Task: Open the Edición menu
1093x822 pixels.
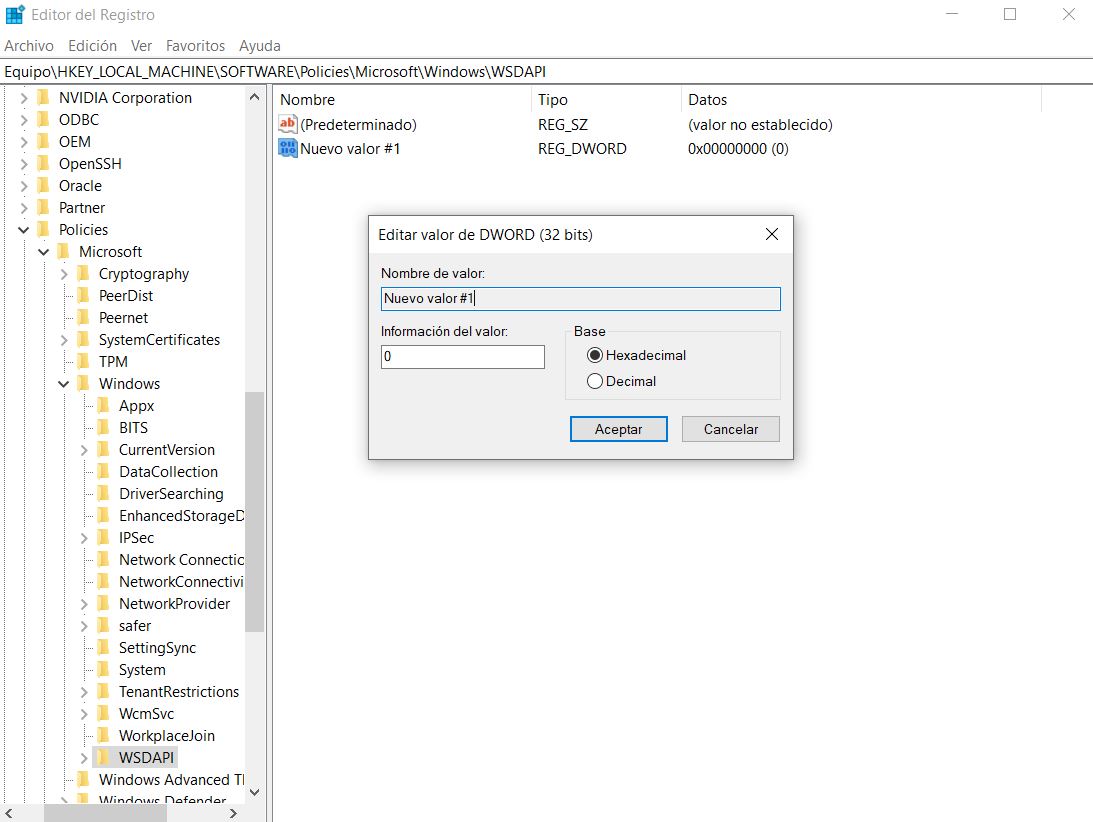Action: pyautogui.click(x=93, y=46)
